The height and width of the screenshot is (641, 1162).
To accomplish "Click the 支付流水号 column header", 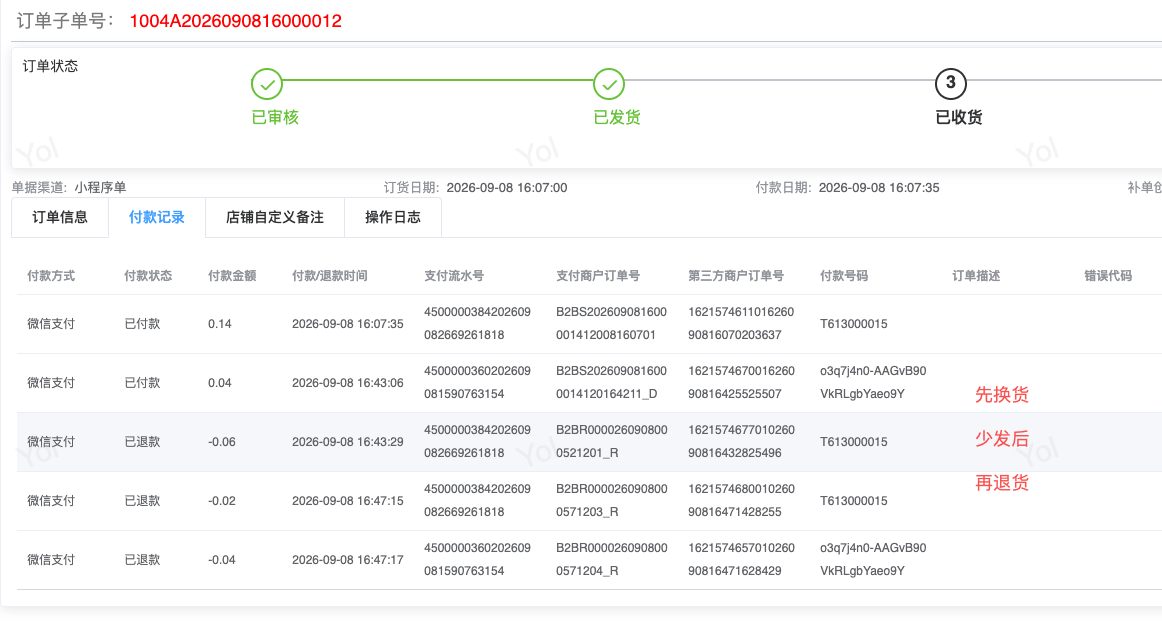I will click(x=454, y=276).
